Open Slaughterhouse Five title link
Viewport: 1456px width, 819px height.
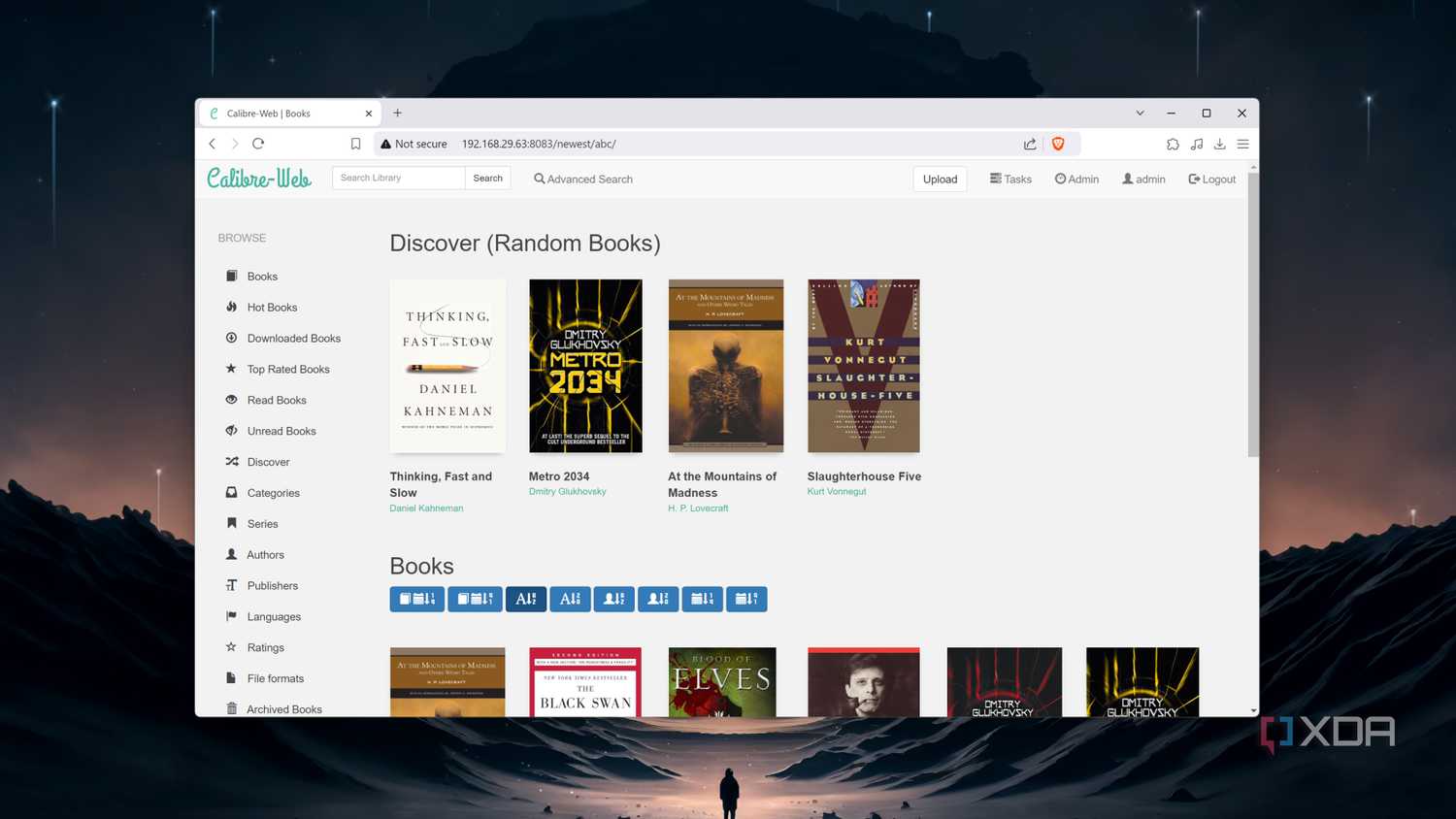(x=864, y=476)
